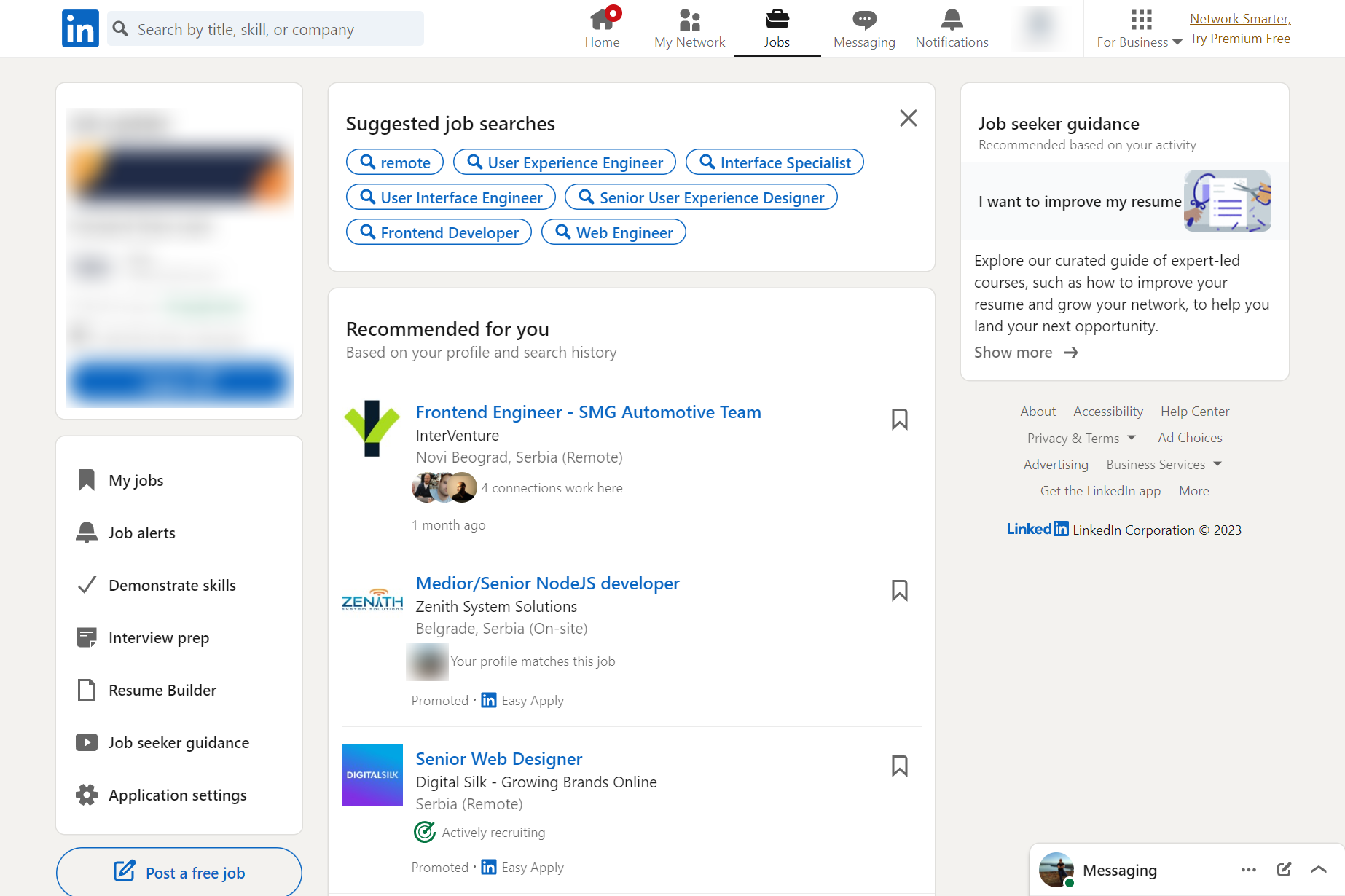Click the LinkedIn logo icon
The height and width of the screenshot is (896, 1345).
pos(80,28)
